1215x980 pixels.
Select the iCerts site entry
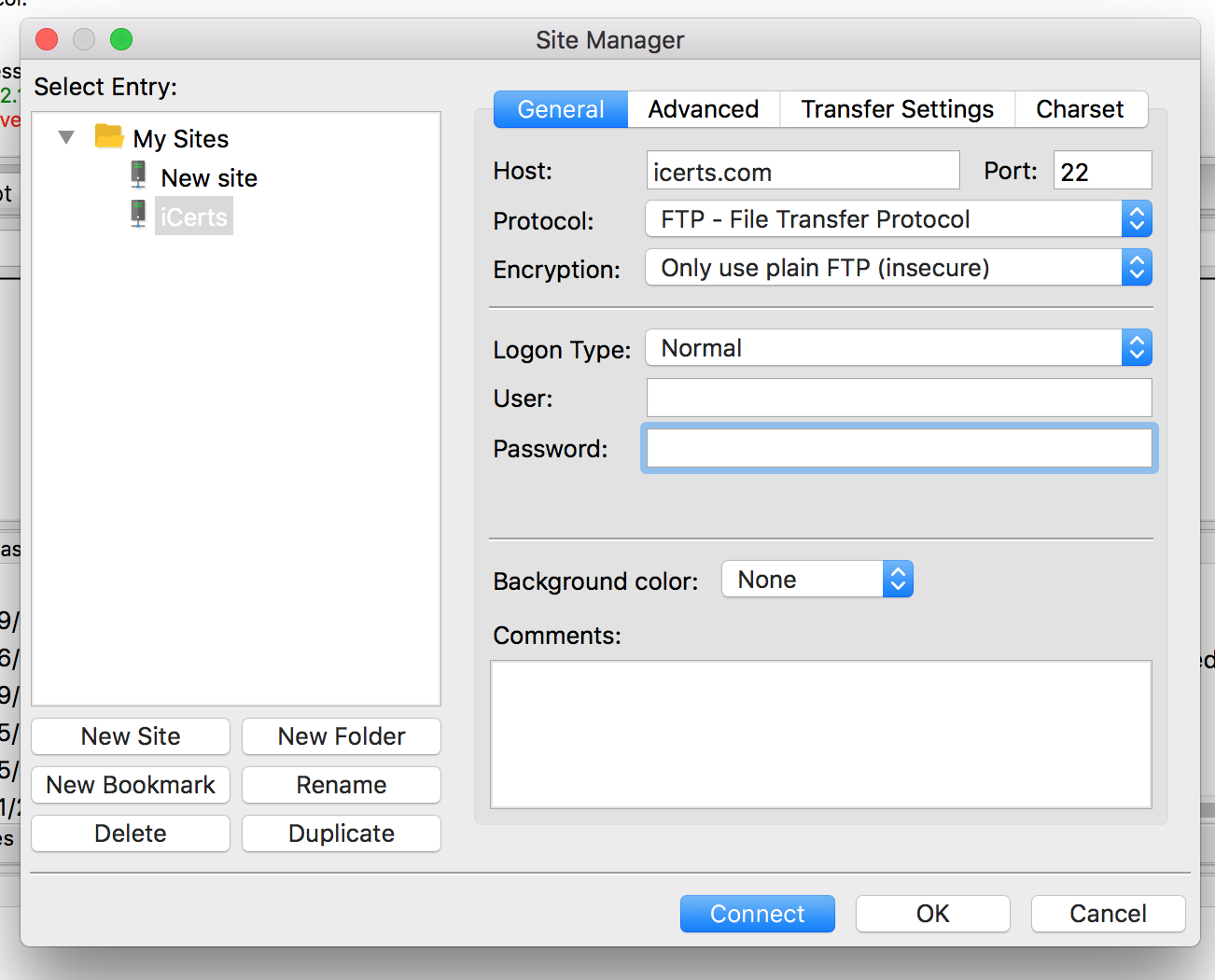point(194,217)
